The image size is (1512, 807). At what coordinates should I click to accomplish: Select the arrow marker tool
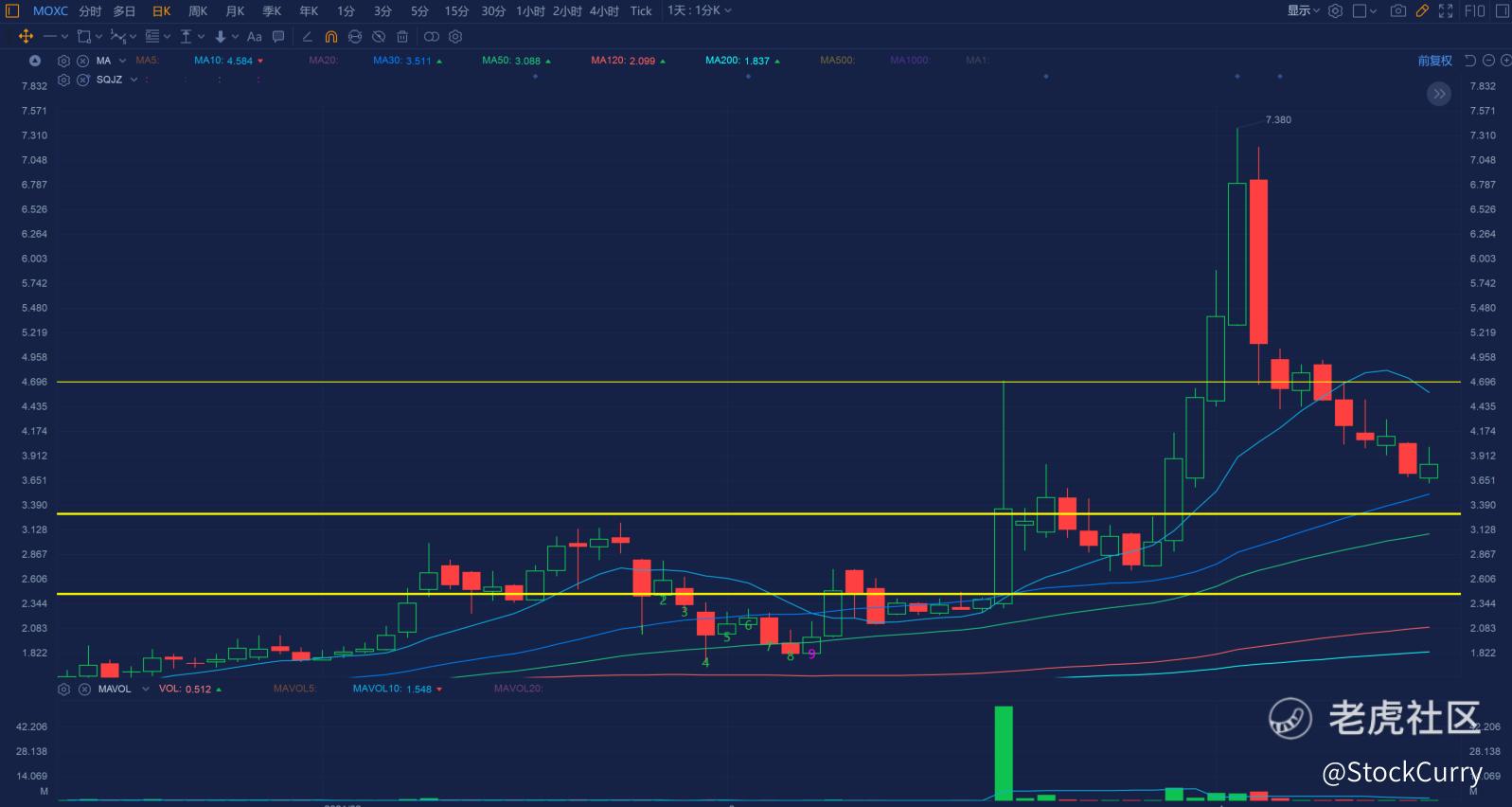click(x=220, y=37)
